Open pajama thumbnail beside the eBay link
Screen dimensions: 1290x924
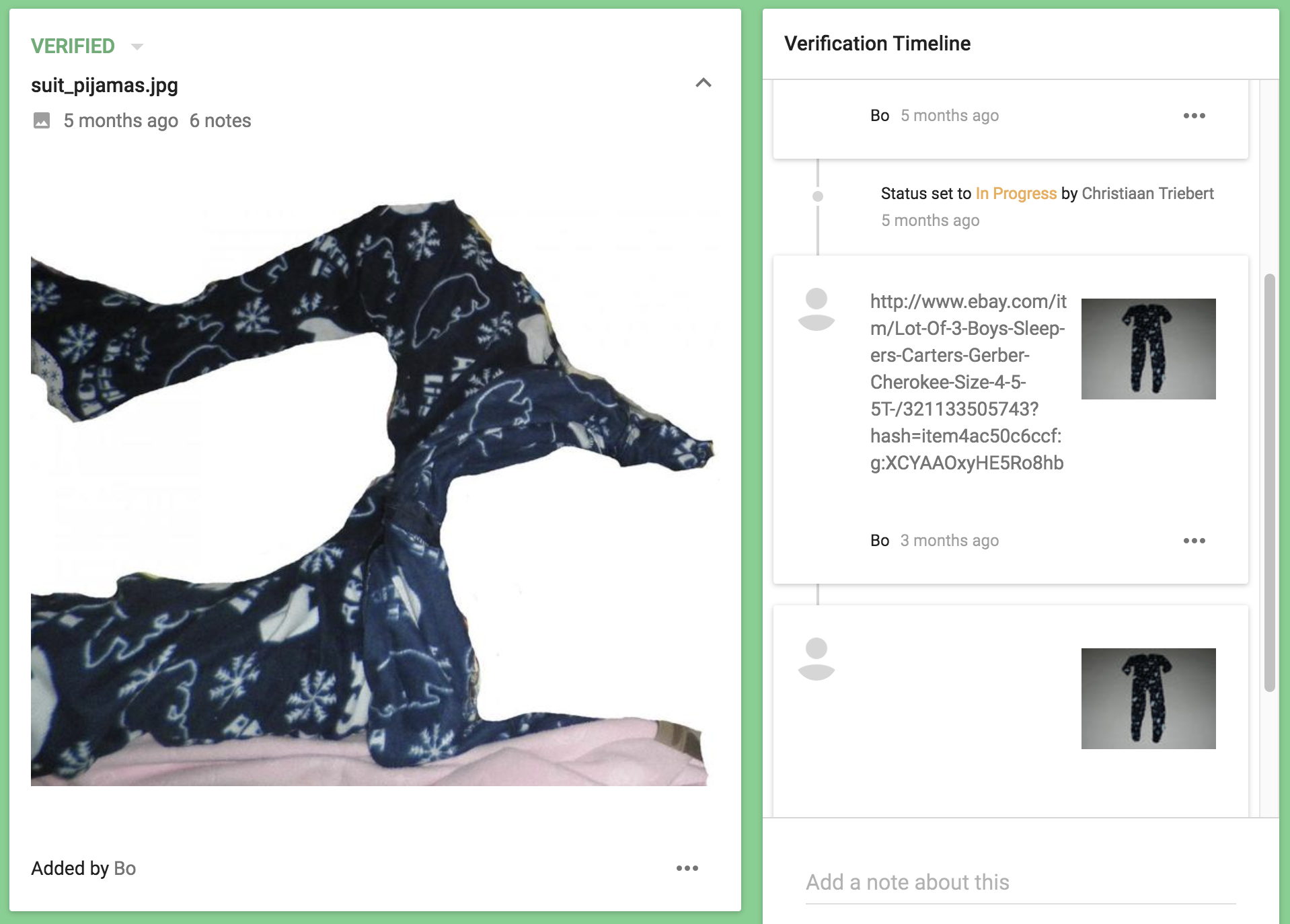click(x=1149, y=349)
